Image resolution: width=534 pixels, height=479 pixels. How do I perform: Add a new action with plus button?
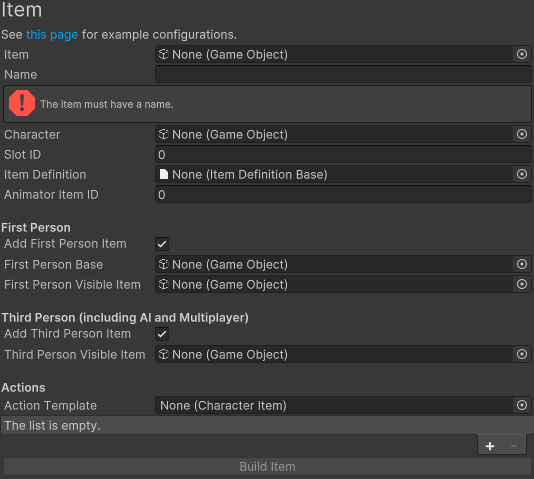(490, 446)
